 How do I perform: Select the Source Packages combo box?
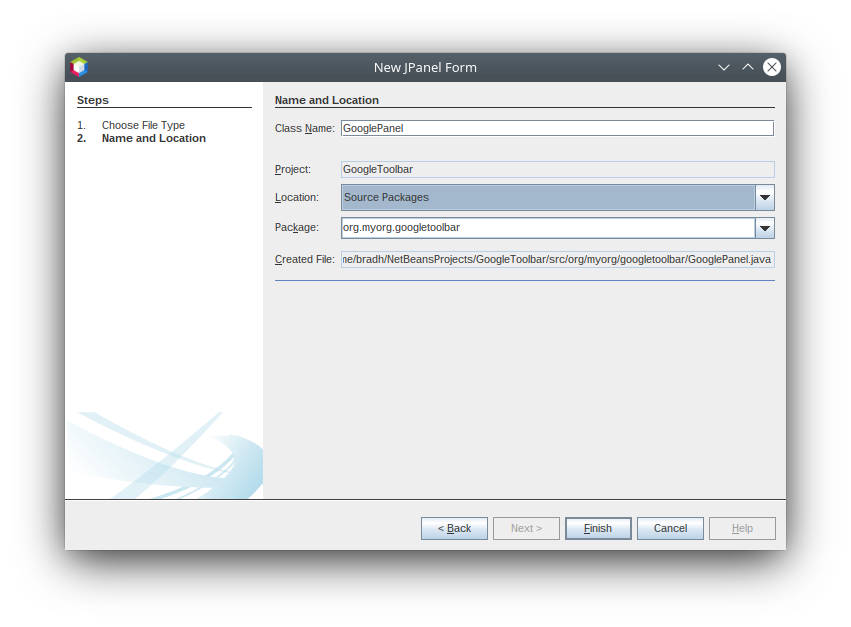[547, 198]
